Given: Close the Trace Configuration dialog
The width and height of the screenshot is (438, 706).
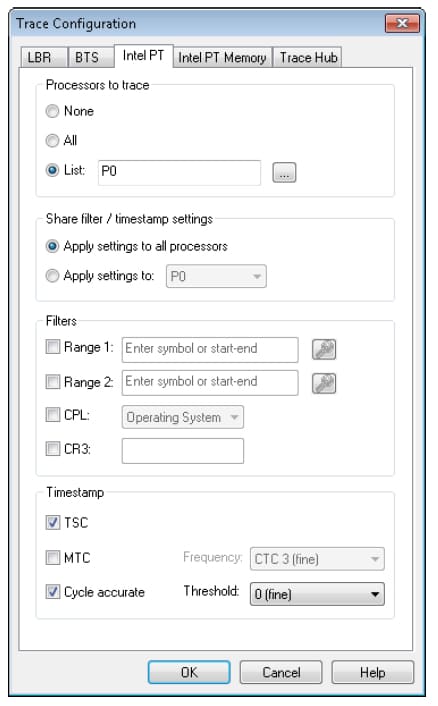Looking at the screenshot, I should click(x=402, y=23).
